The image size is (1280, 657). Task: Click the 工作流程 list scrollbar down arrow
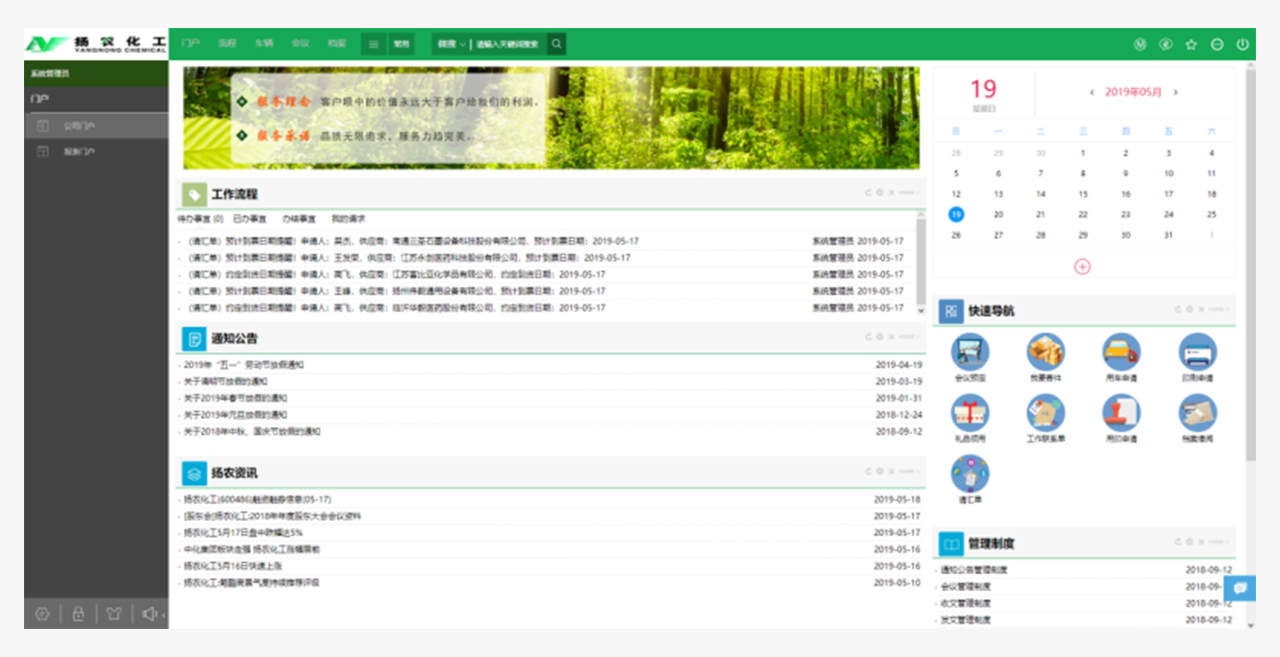point(921,311)
